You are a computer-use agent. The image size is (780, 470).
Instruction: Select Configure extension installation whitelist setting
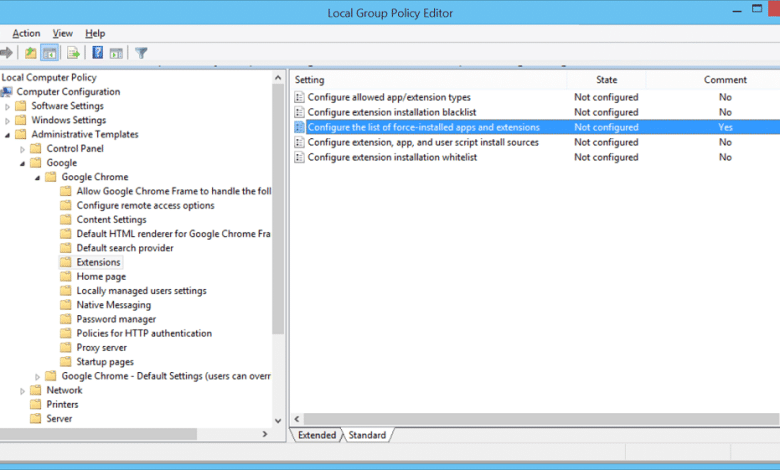pos(392,157)
